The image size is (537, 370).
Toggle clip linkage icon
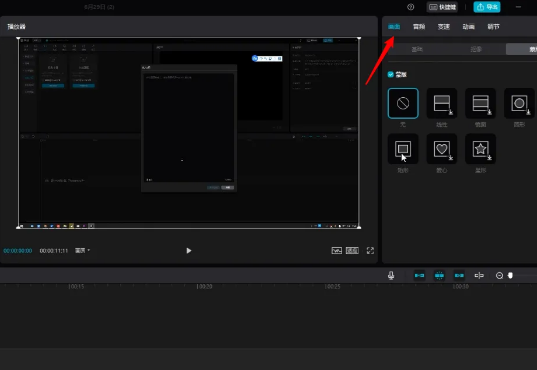point(459,275)
